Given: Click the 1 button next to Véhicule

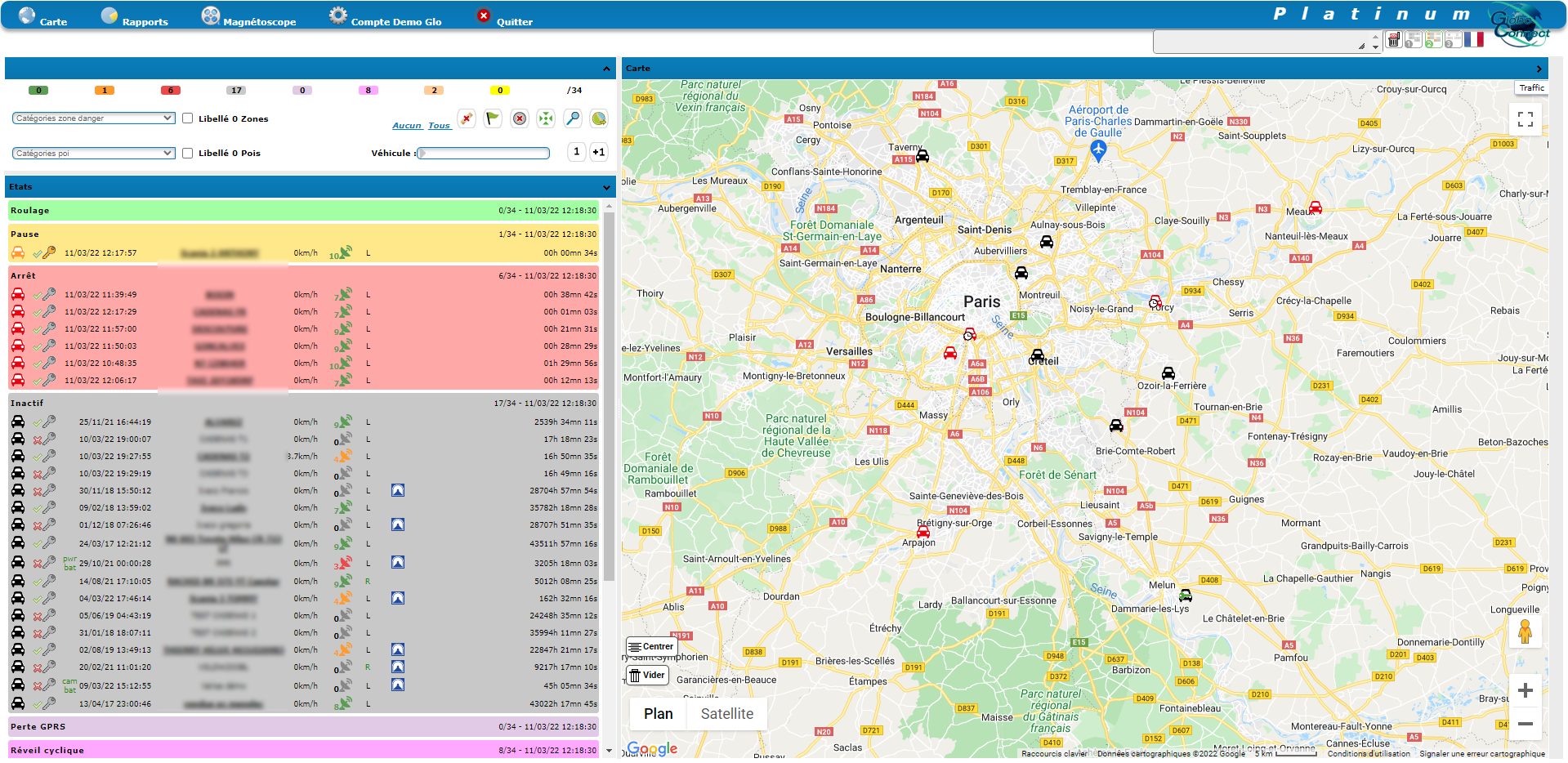Looking at the screenshot, I should [577, 151].
